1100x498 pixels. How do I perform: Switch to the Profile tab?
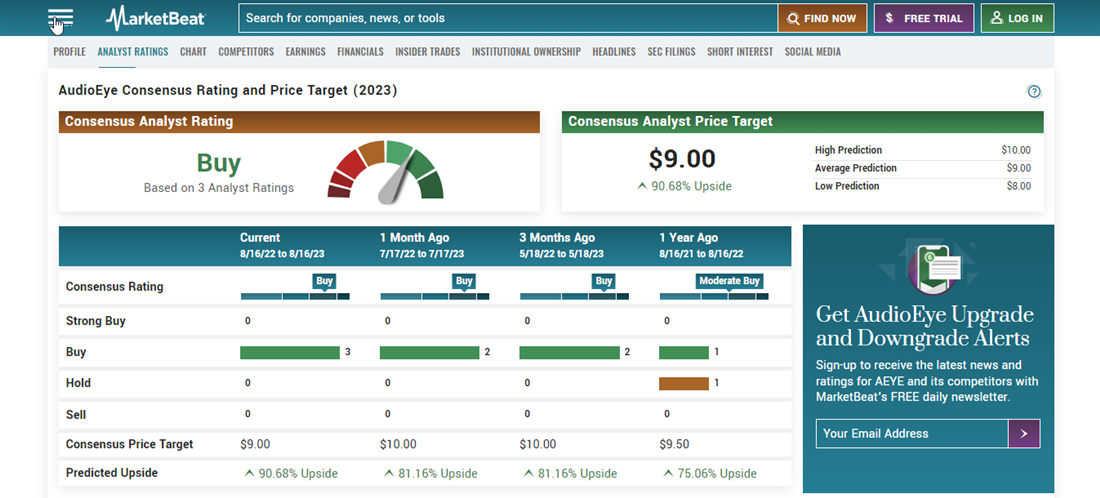coord(69,52)
